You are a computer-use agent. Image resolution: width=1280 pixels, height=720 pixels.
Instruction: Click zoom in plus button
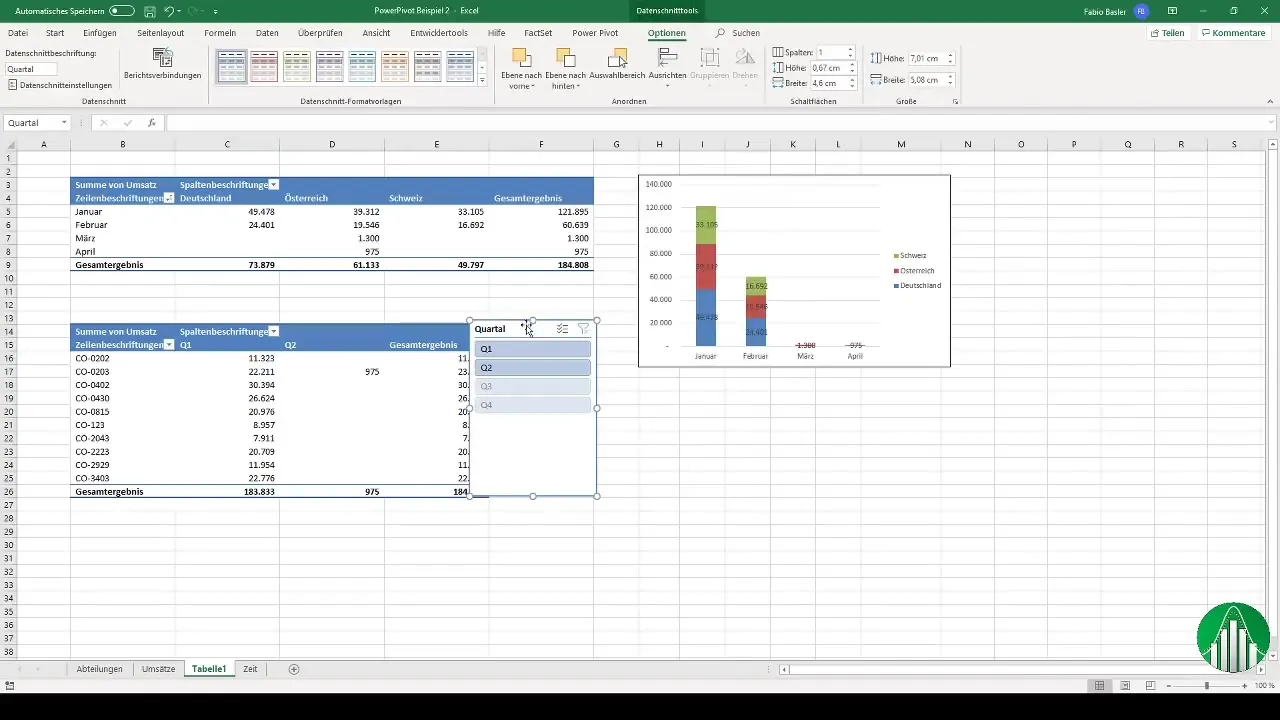pos(1245,685)
